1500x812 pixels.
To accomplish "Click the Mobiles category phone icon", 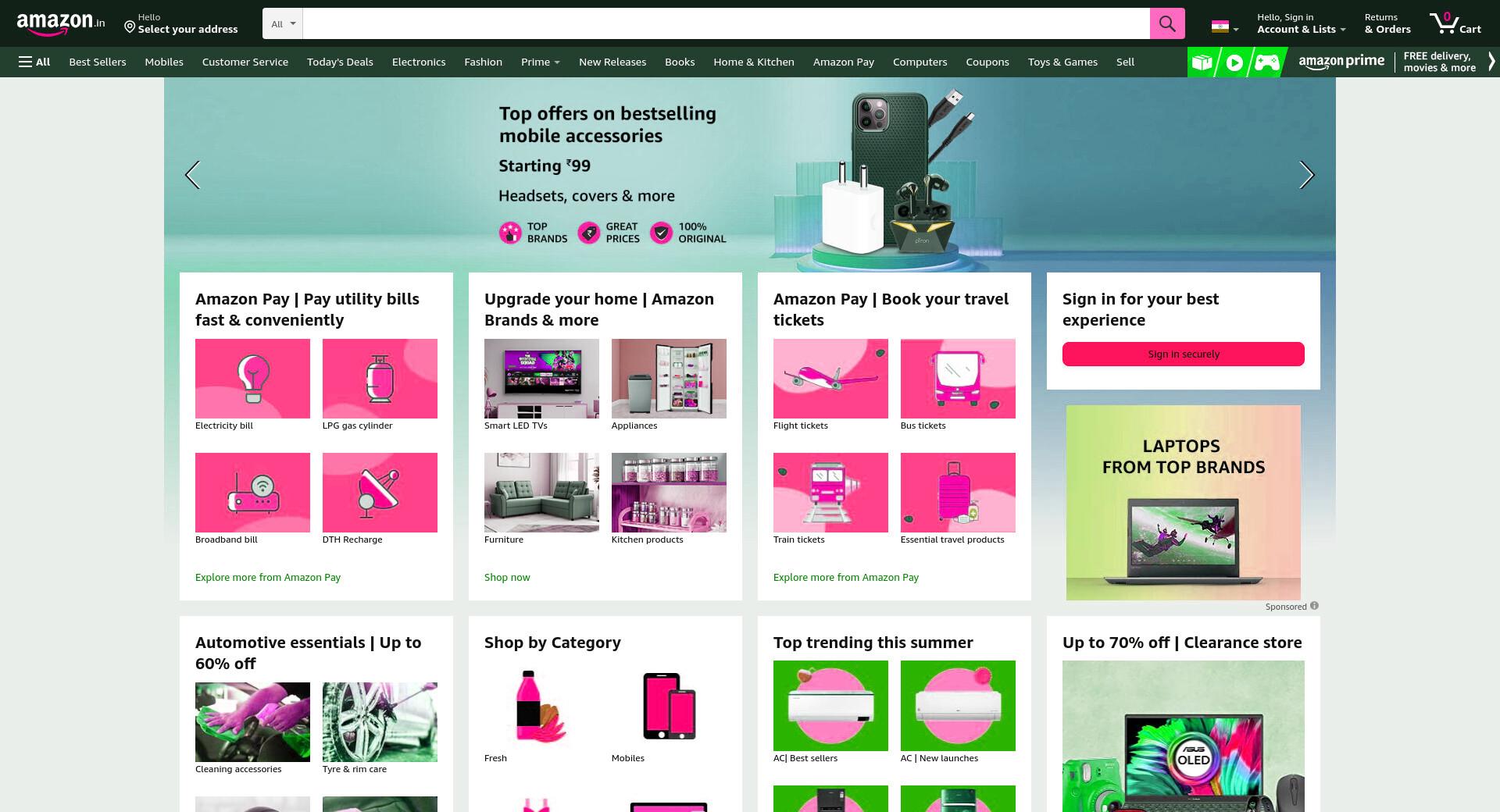I will pyautogui.click(x=669, y=706).
